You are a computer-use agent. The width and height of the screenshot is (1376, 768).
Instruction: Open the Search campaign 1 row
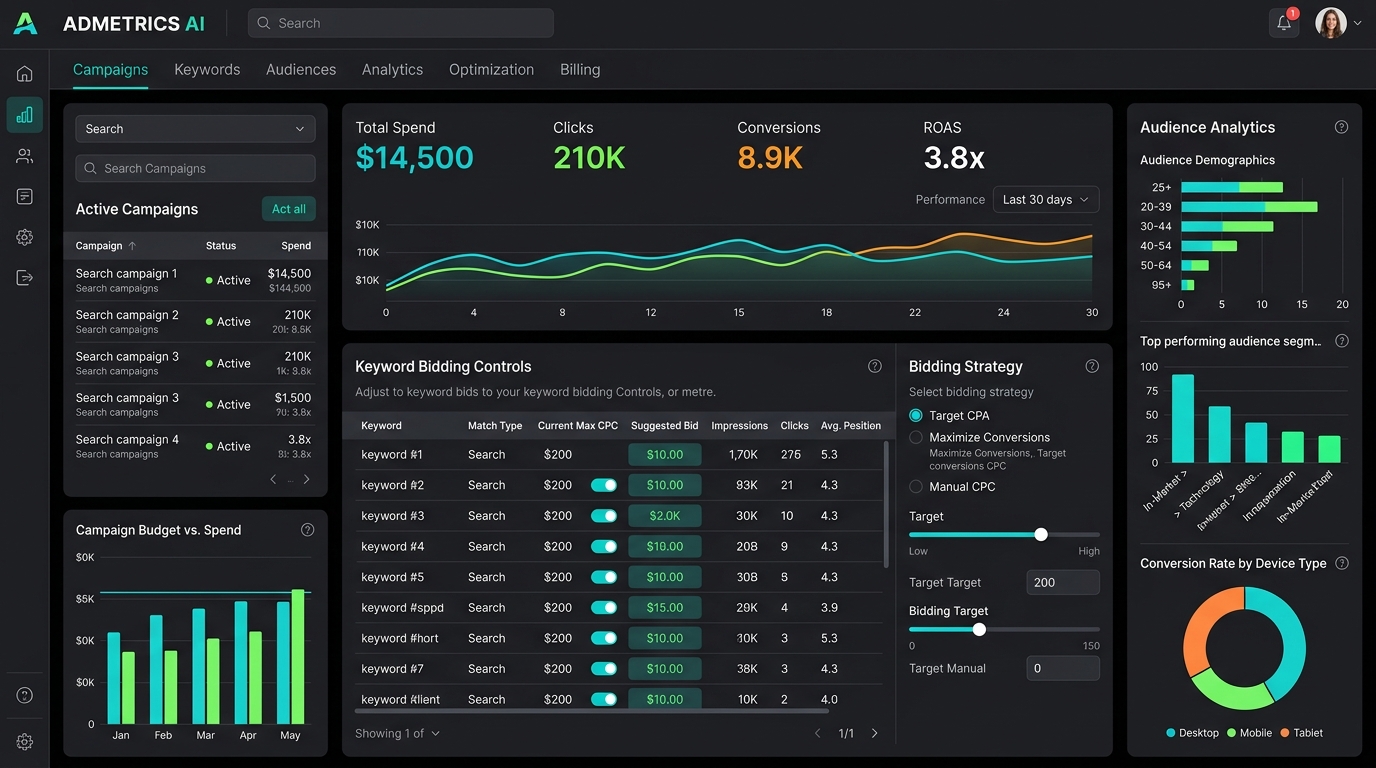[x=195, y=280]
